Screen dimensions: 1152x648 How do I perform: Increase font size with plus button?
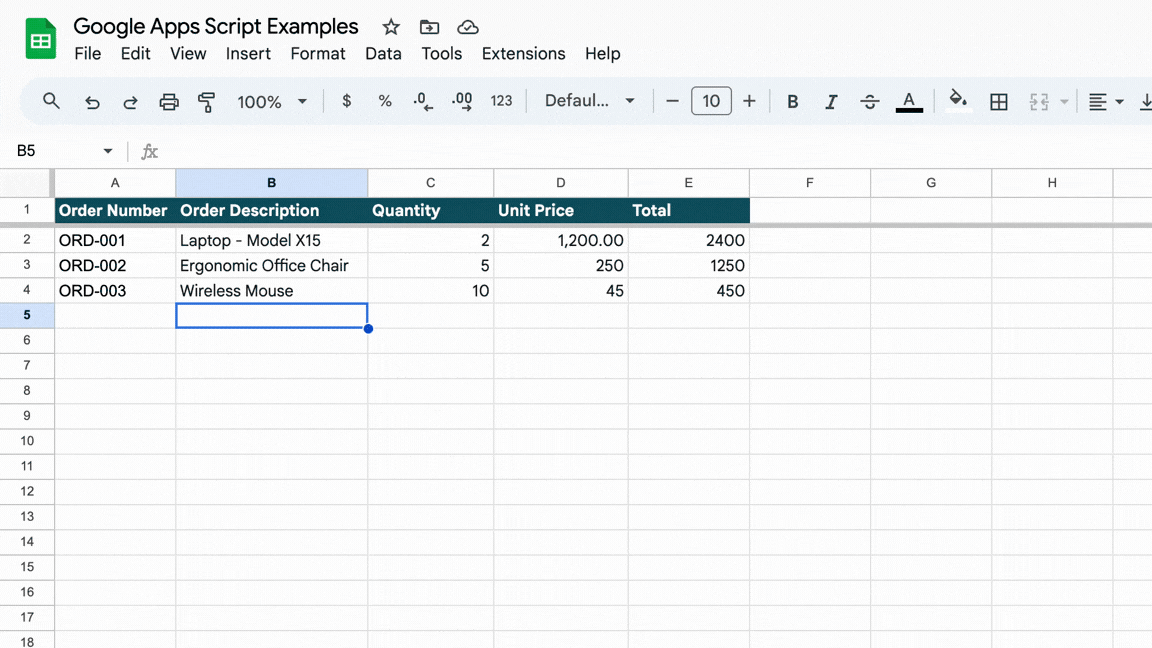pos(749,101)
